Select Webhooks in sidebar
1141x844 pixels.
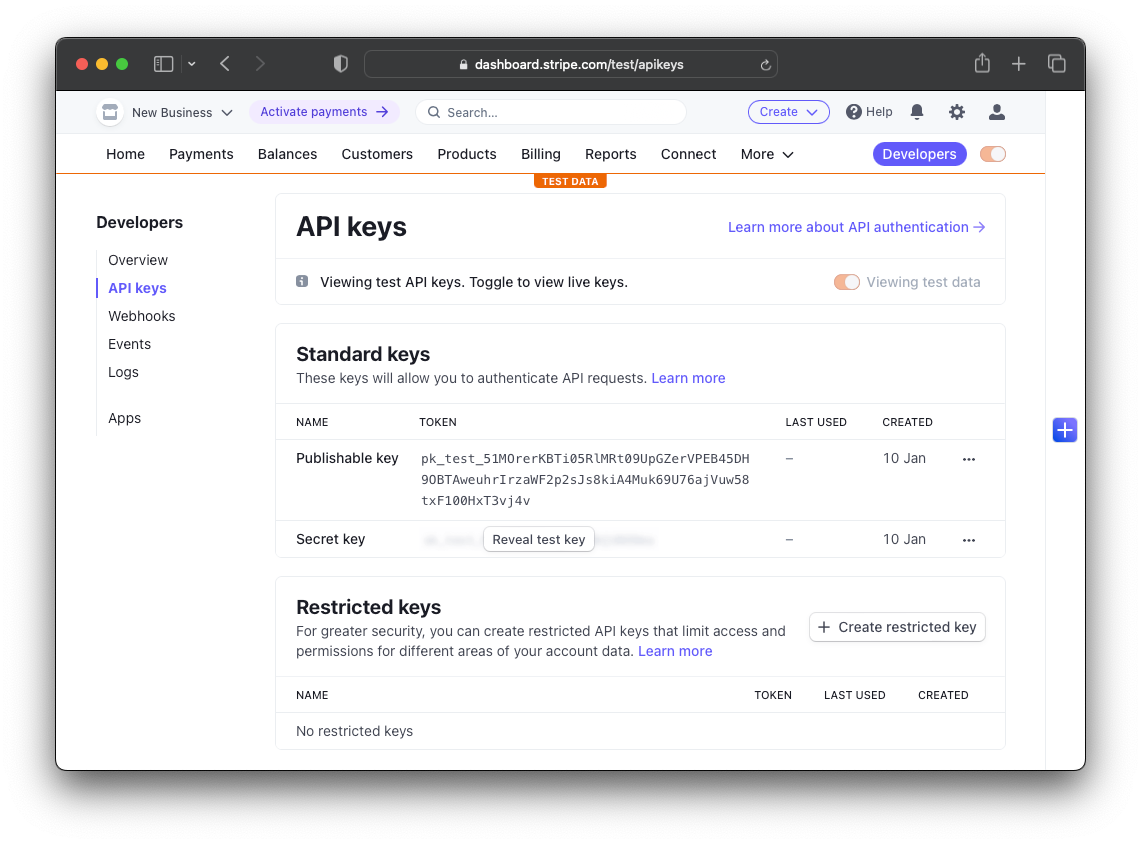pos(141,316)
